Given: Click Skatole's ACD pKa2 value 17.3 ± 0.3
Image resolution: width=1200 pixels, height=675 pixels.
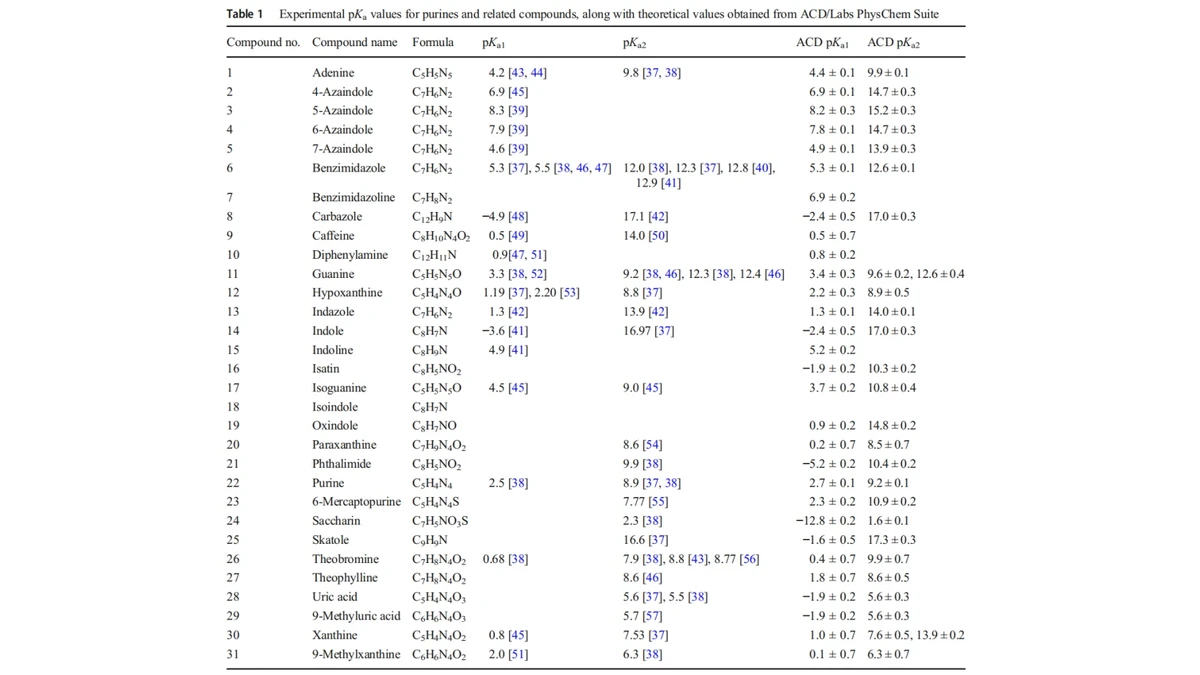Looking at the screenshot, I should click(892, 540).
